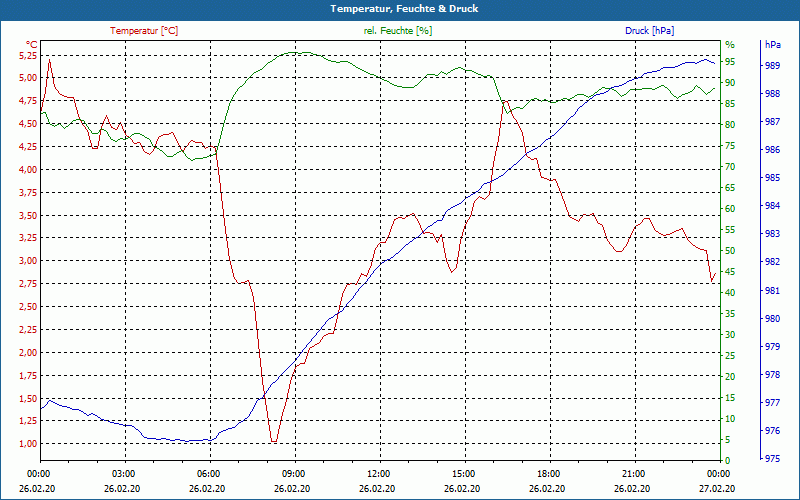Image resolution: width=800 pixels, height=500 pixels.
Task: Click the '18:00' time axis label
Action: click(548, 473)
